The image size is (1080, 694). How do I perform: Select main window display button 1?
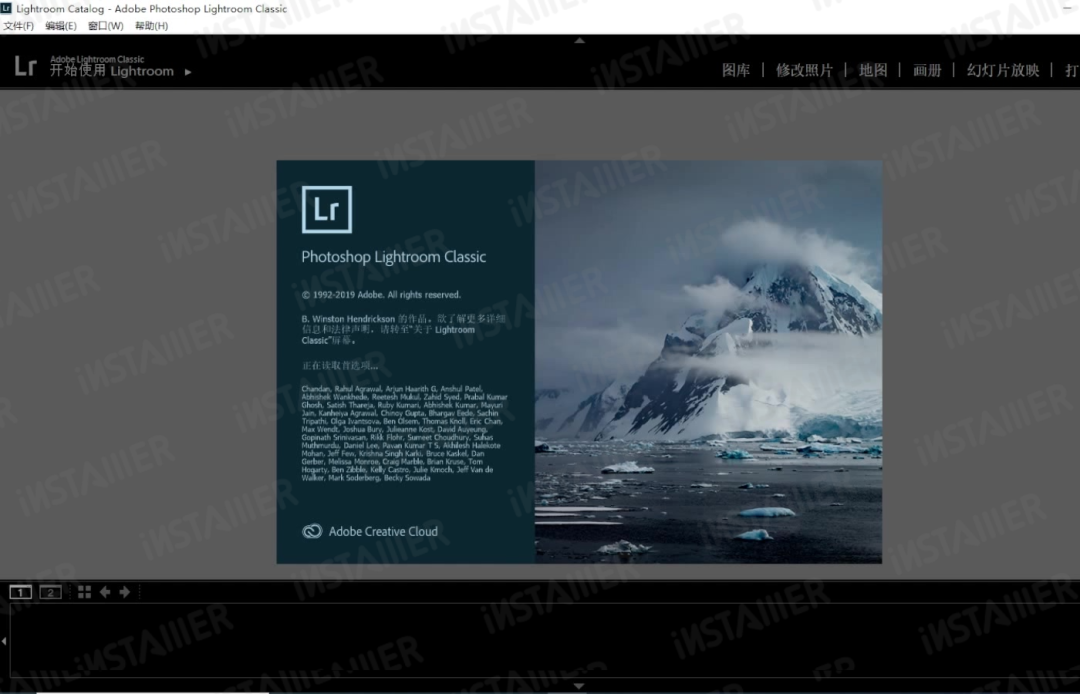click(x=21, y=592)
